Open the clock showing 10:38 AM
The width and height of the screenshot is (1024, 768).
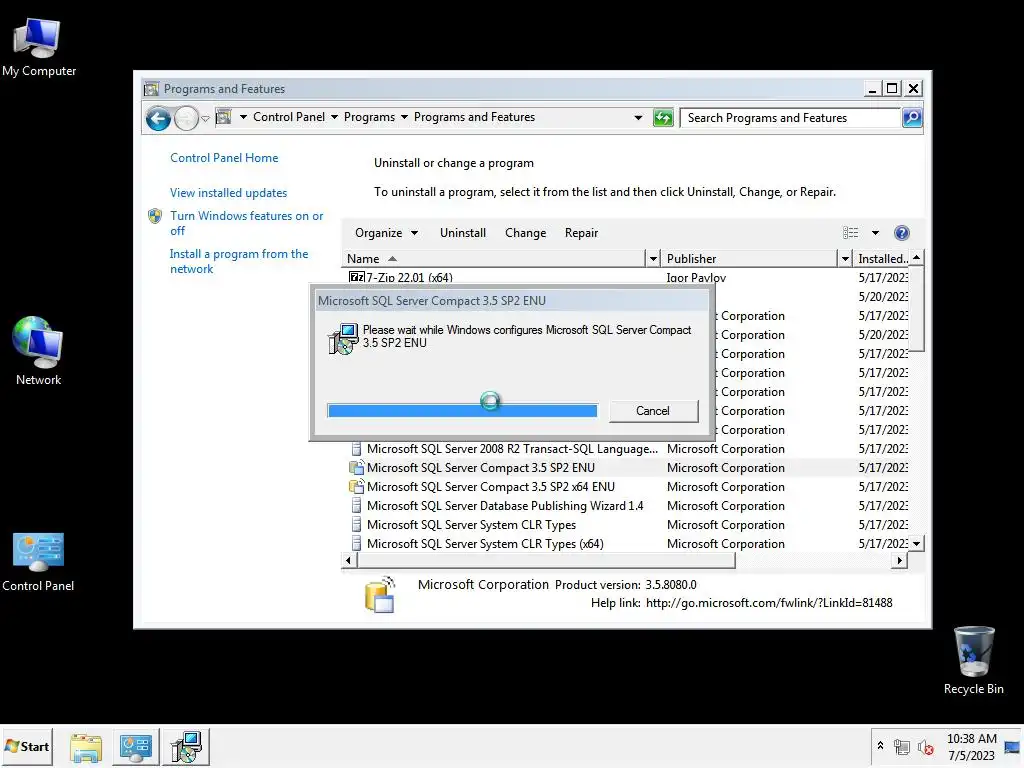tap(971, 747)
